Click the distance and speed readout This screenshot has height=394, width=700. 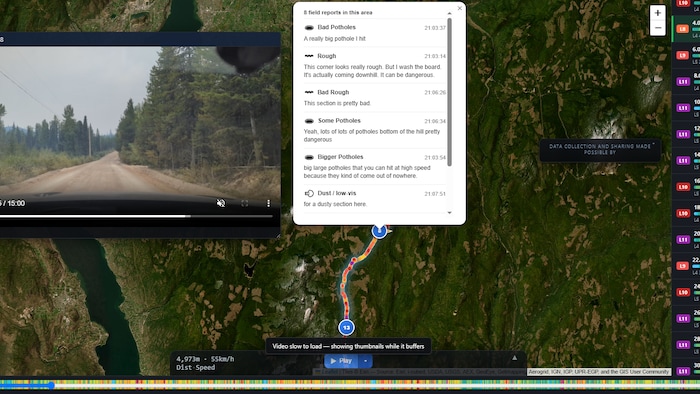(205, 363)
